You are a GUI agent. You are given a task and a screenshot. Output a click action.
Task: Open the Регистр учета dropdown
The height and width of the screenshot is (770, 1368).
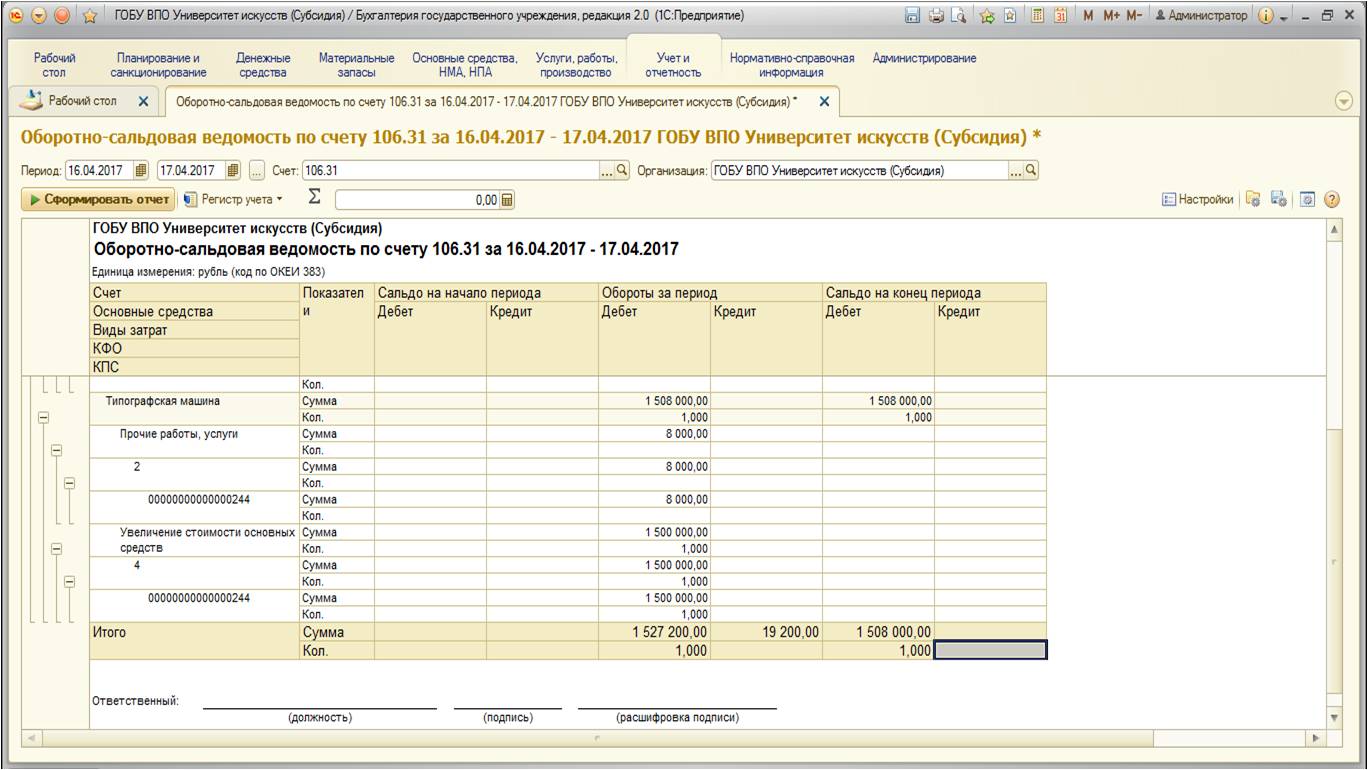point(234,200)
